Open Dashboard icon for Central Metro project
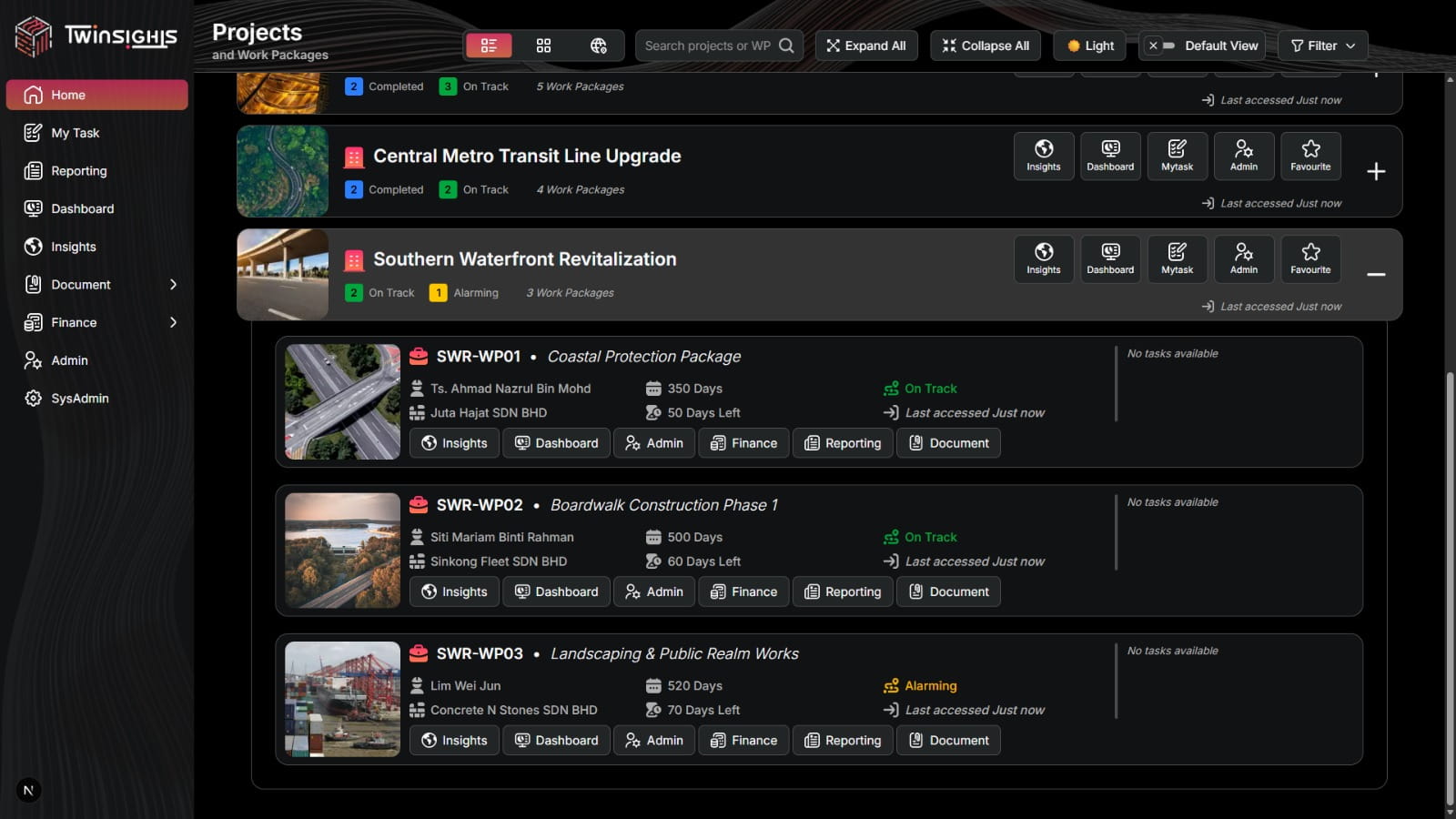 click(1109, 156)
